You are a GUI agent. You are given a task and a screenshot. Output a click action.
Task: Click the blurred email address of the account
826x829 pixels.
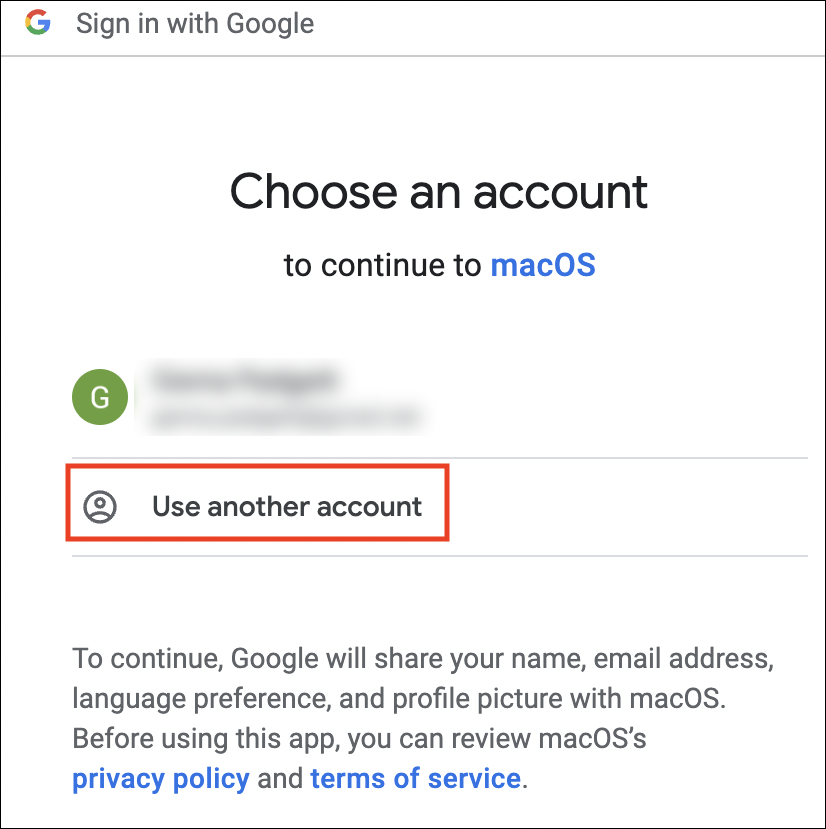pos(286,418)
